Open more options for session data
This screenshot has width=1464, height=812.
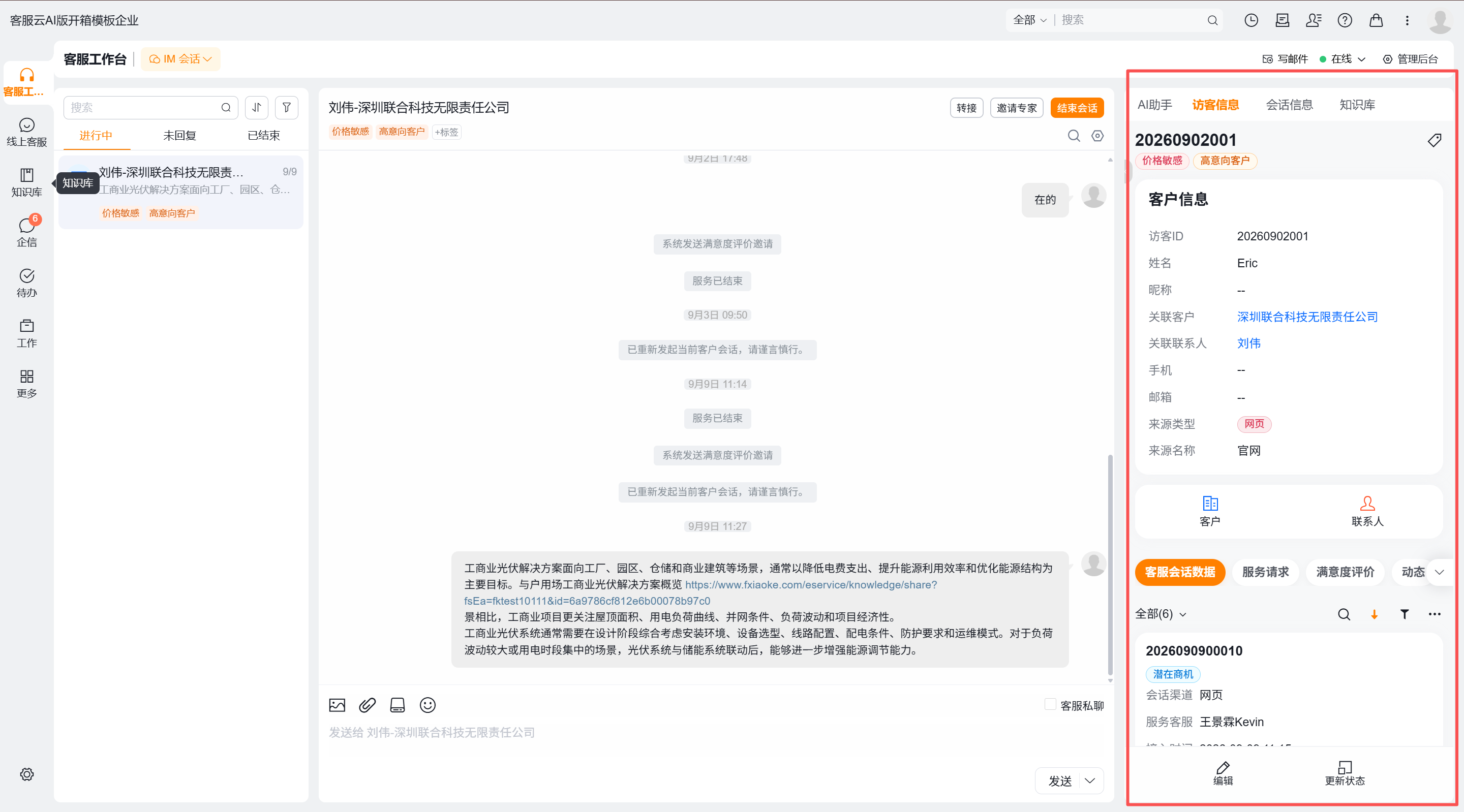pyautogui.click(x=1435, y=614)
